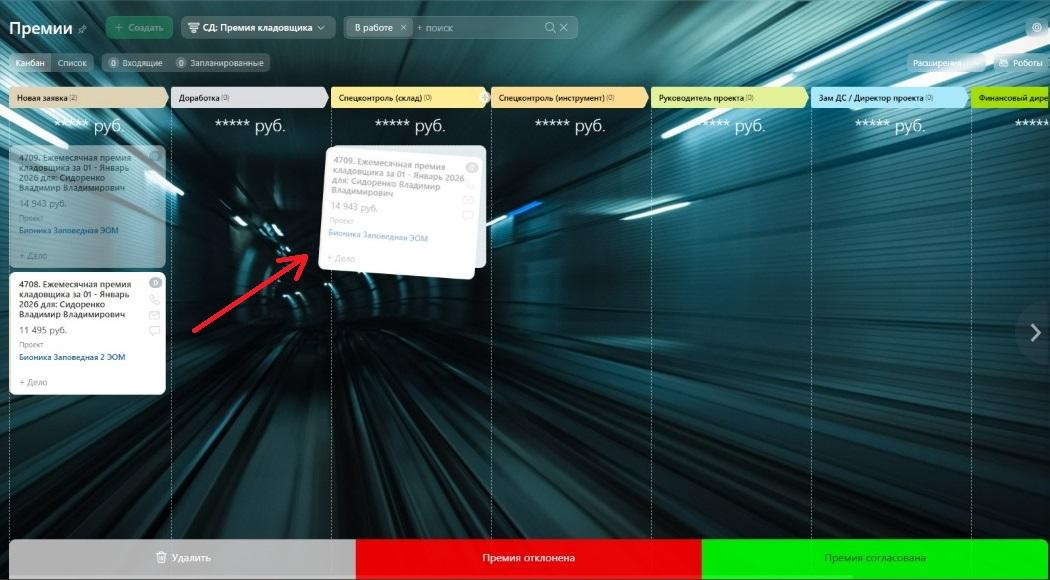
Task: Click the search magnifier icon
Action: (551, 28)
